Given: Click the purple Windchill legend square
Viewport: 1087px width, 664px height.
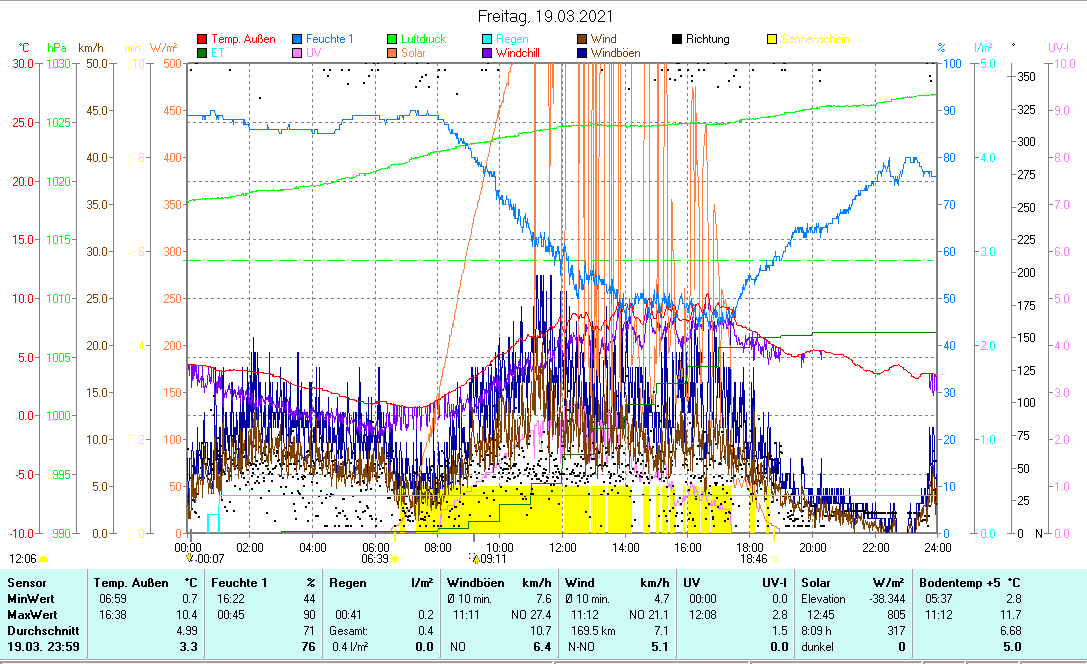Looking at the screenshot, I should [x=488, y=53].
